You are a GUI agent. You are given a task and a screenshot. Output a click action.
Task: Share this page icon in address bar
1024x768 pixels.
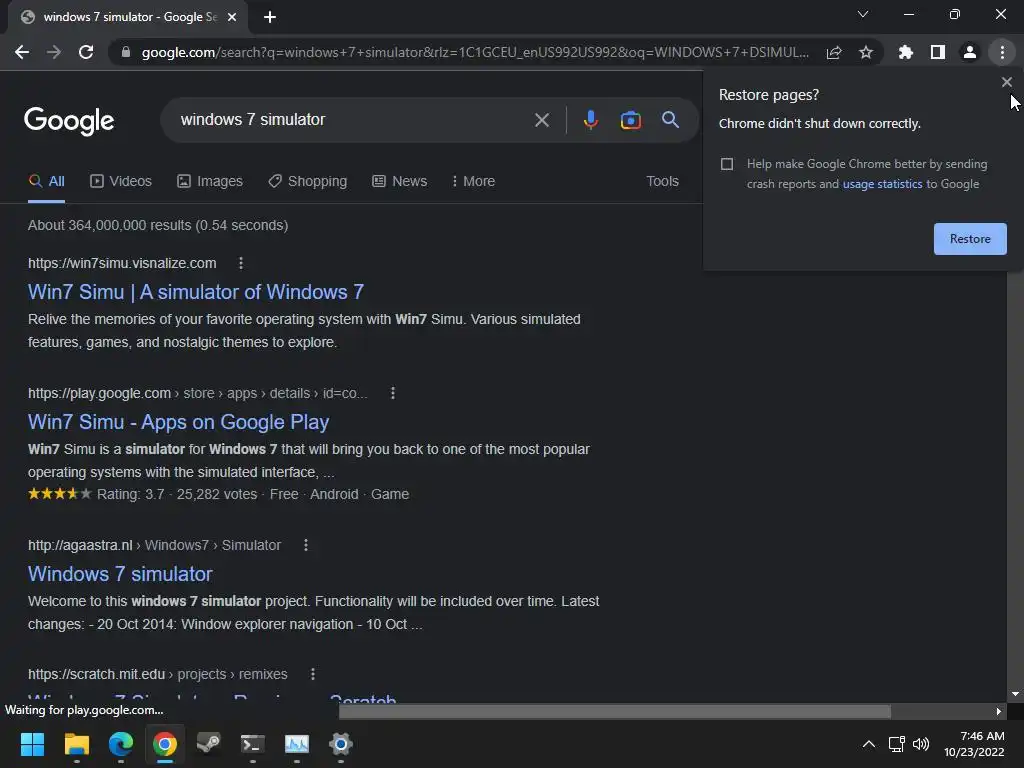(x=834, y=52)
